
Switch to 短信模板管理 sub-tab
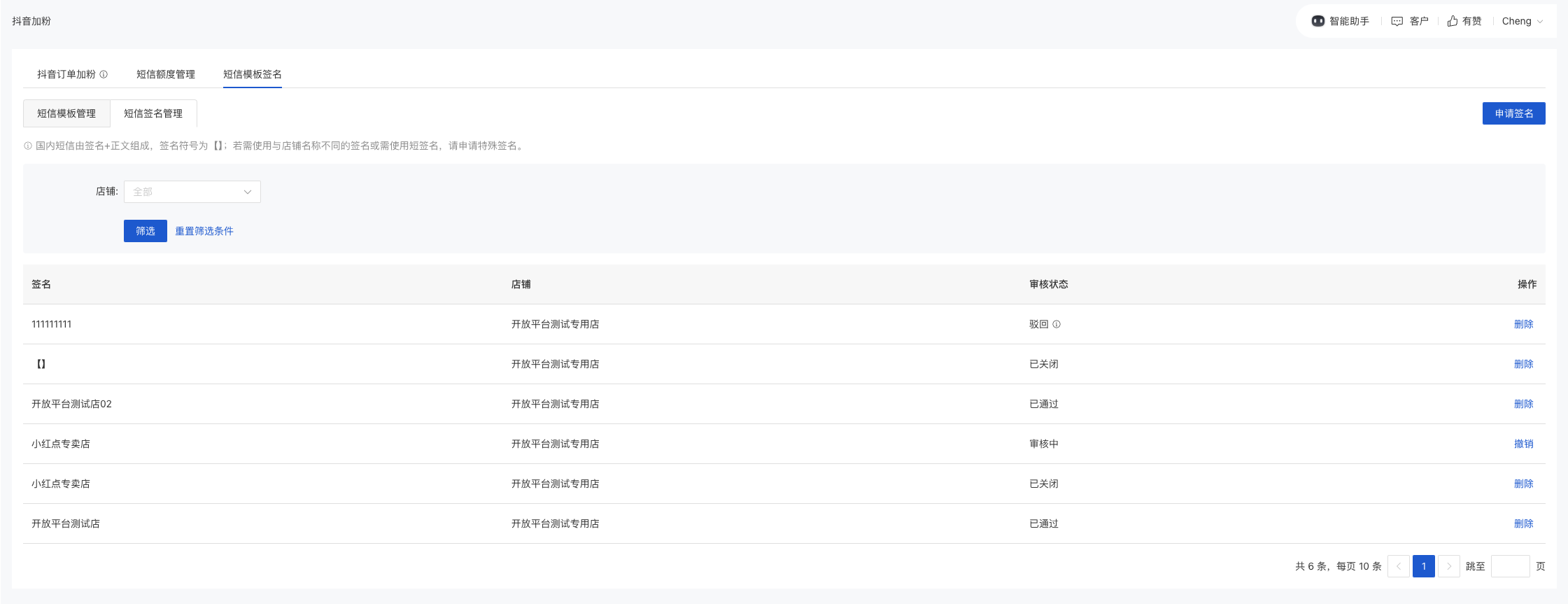pyautogui.click(x=66, y=113)
